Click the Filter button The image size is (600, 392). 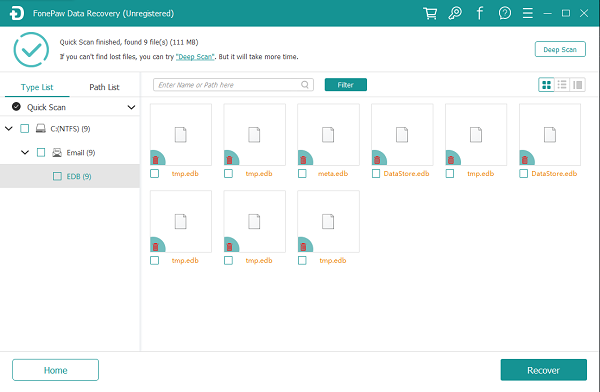pos(346,85)
